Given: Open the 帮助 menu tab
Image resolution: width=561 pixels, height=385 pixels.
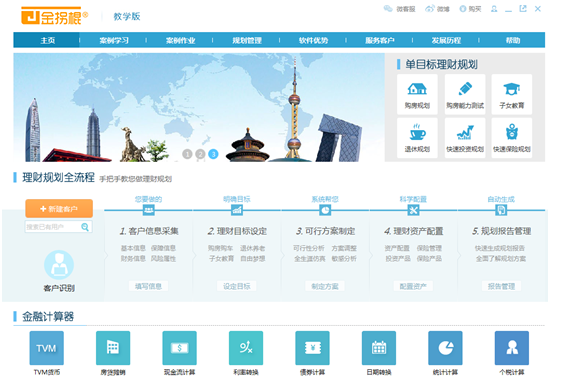Looking at the screenshot, I should (x=513, y=40).
